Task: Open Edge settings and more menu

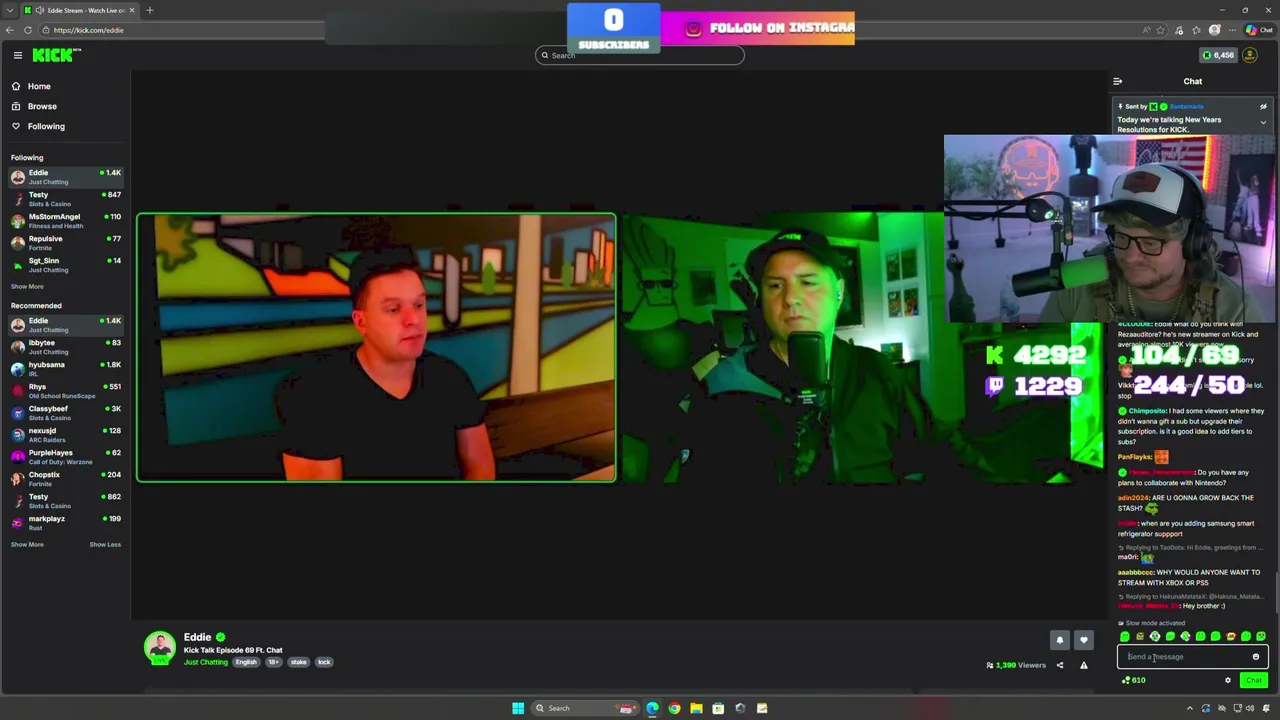Action: pos(1232,30)
